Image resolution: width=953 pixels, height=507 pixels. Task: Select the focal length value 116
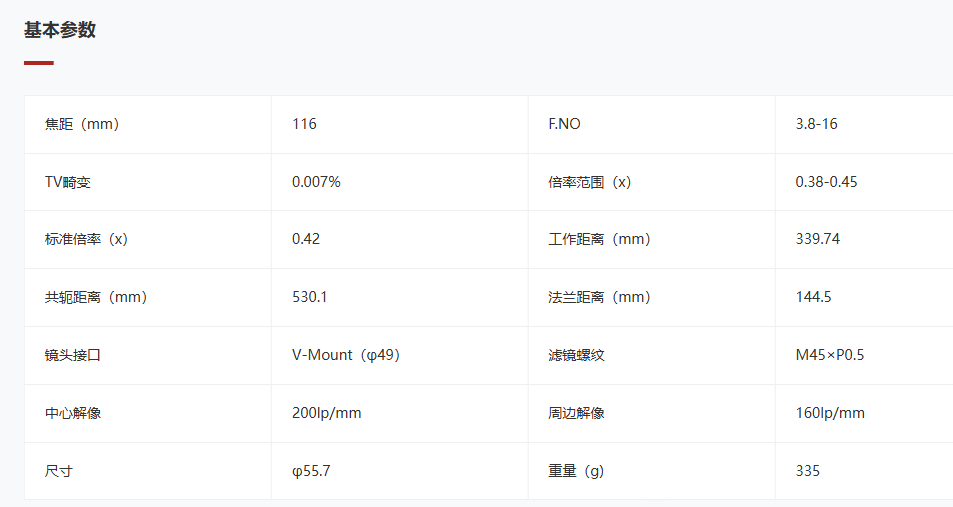304,124
